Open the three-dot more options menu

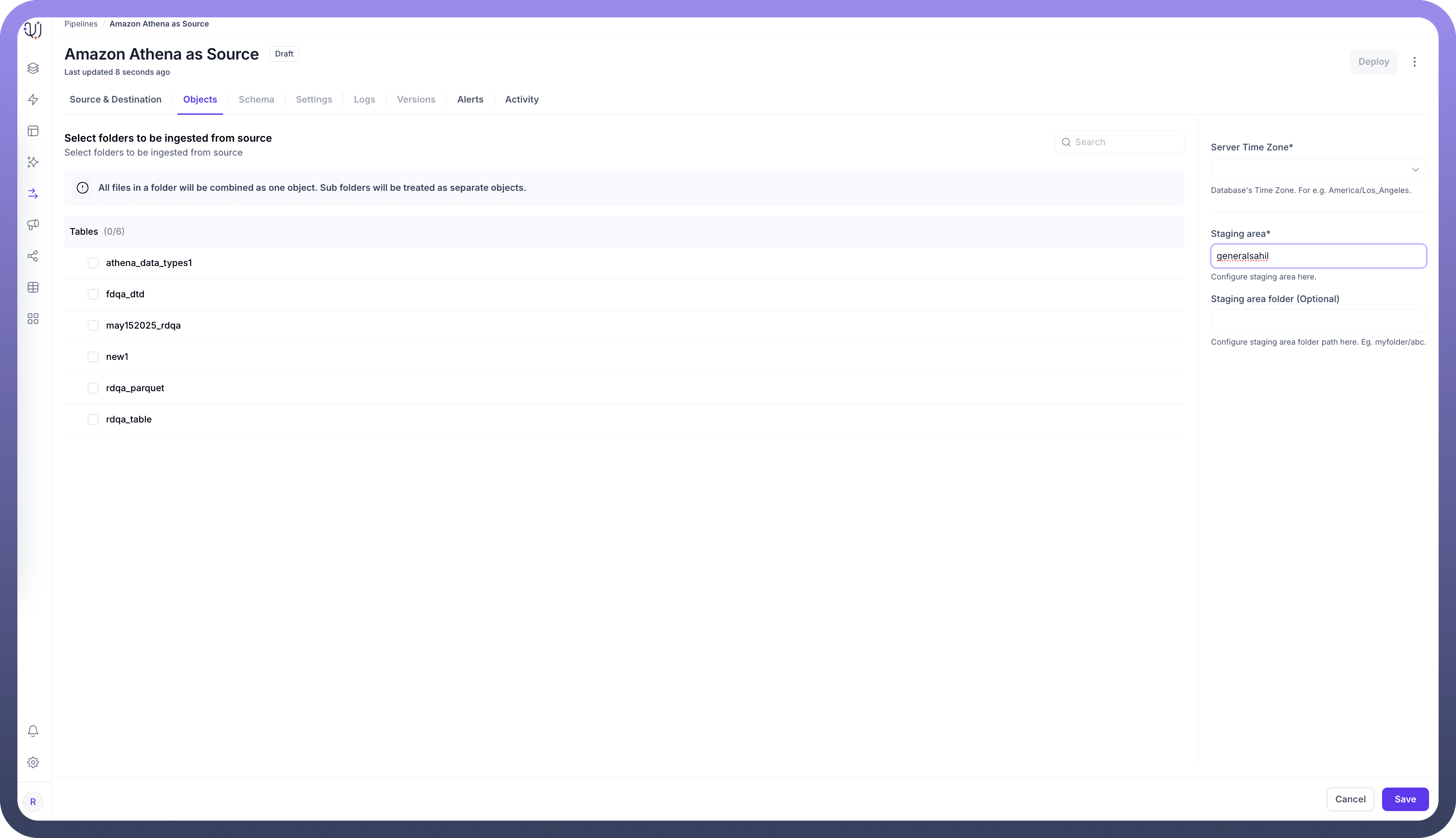[1414, 62]
